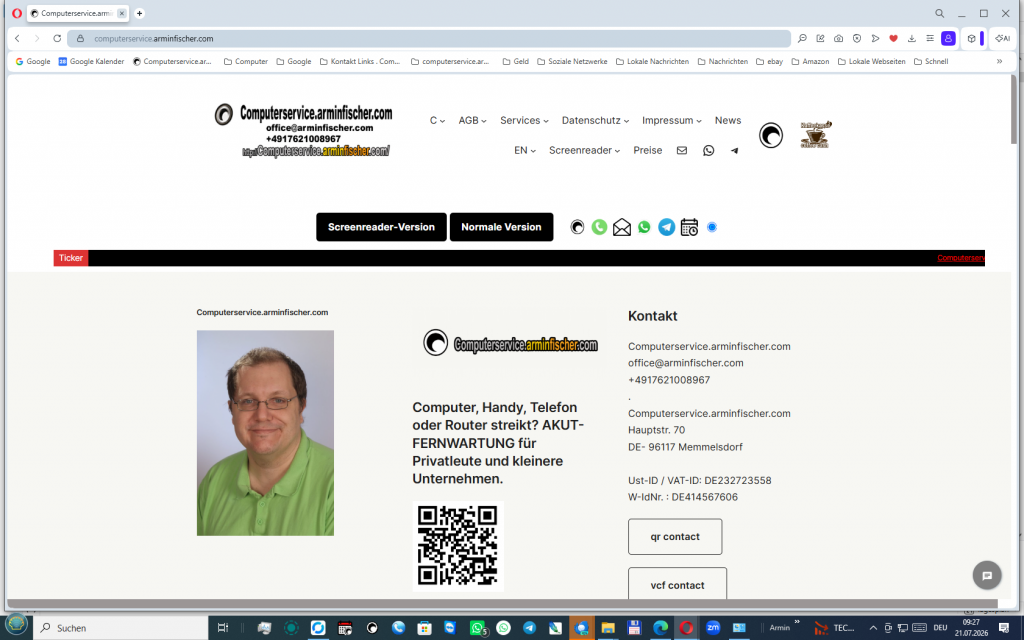Open the Soziale Netzwerke bookmark folder

coord(572,61)
